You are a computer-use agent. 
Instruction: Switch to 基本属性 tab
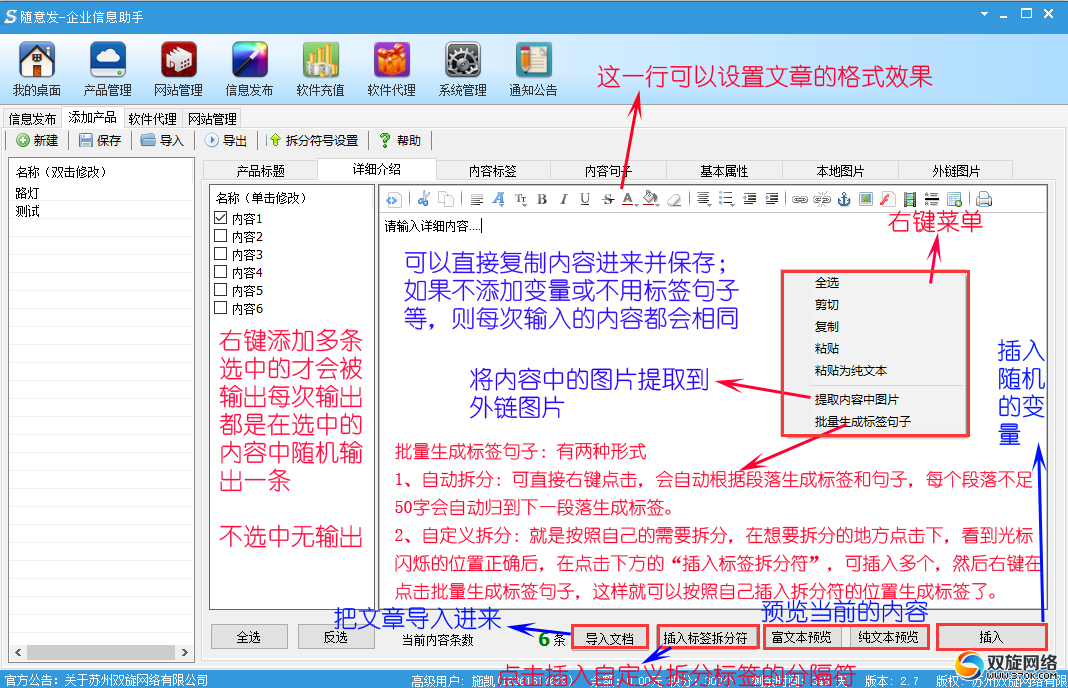tap(724, 171)
